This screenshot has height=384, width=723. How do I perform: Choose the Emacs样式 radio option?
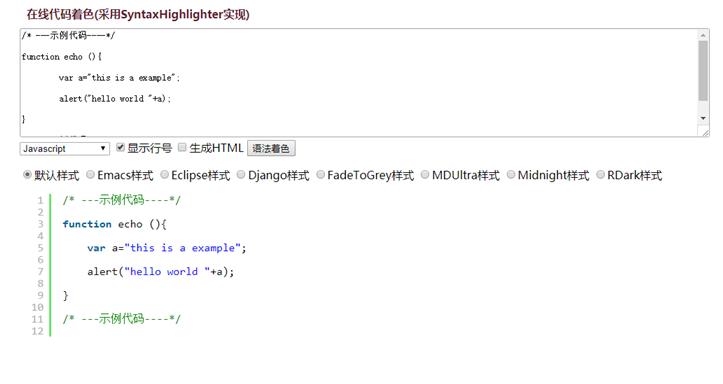pos(90,175)
